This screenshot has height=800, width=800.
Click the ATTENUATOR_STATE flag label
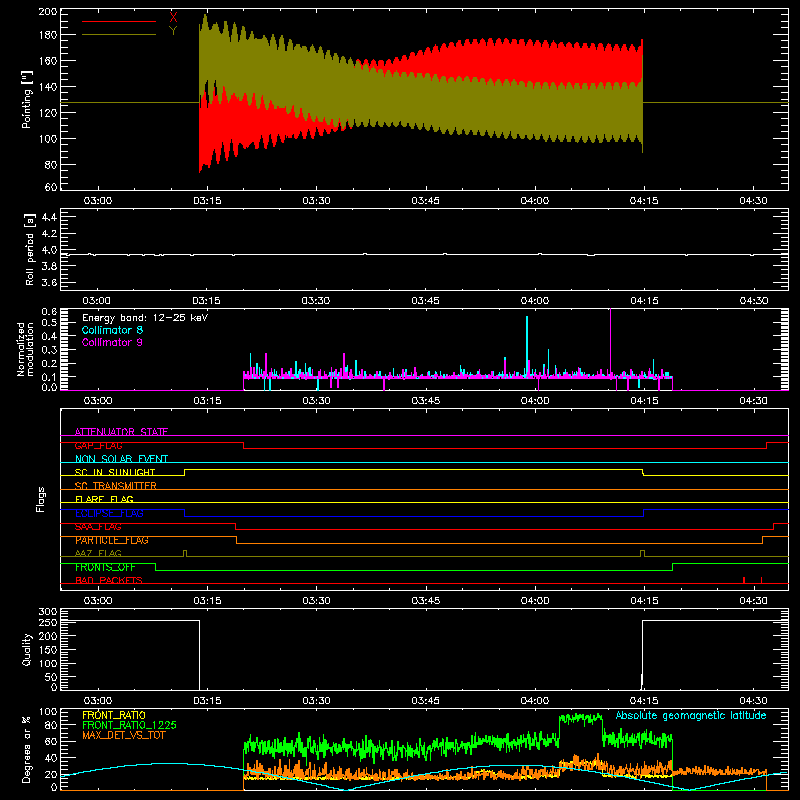point(121,432)
